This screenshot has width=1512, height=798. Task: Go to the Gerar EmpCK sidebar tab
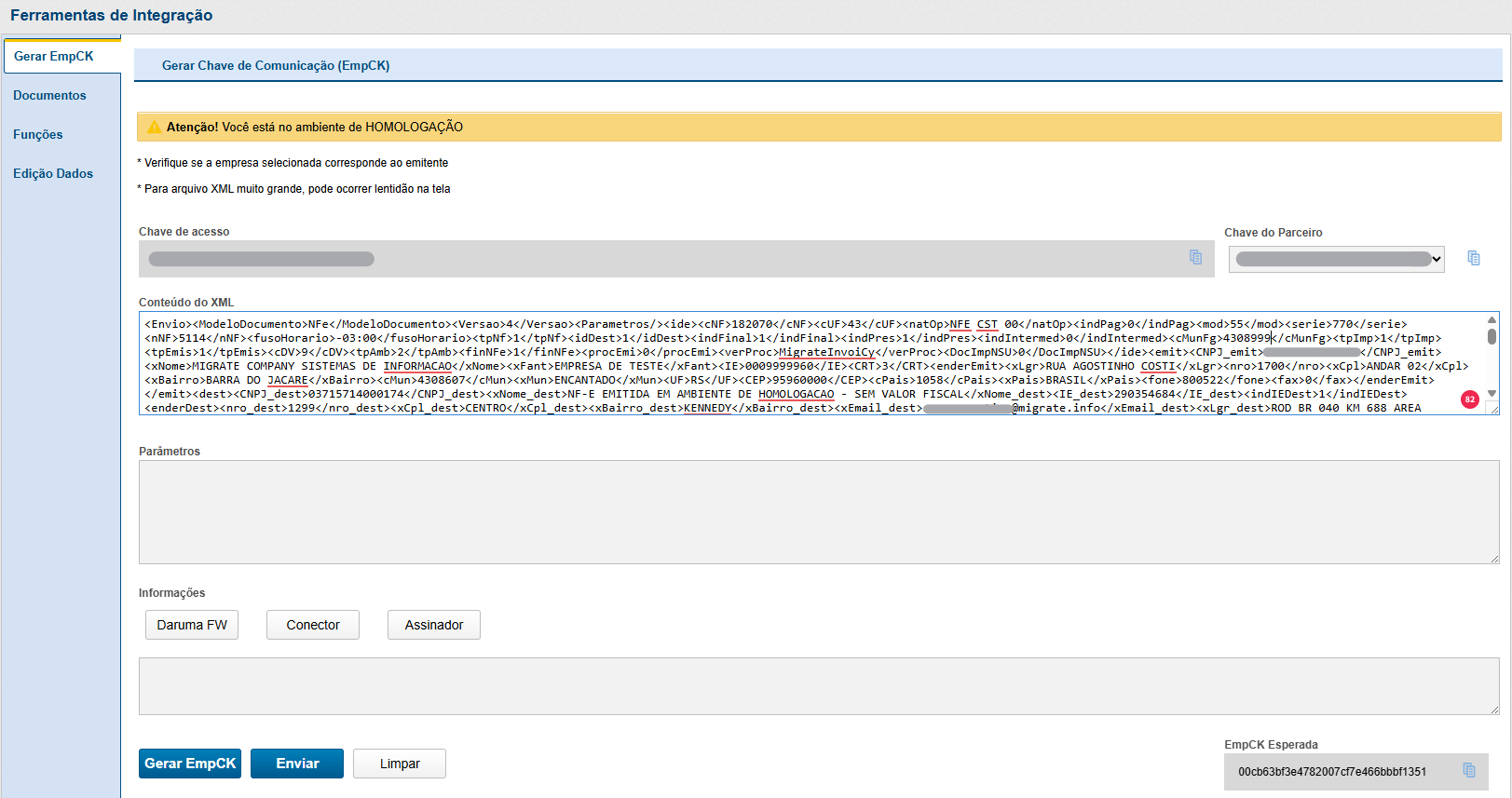(54, 57)
